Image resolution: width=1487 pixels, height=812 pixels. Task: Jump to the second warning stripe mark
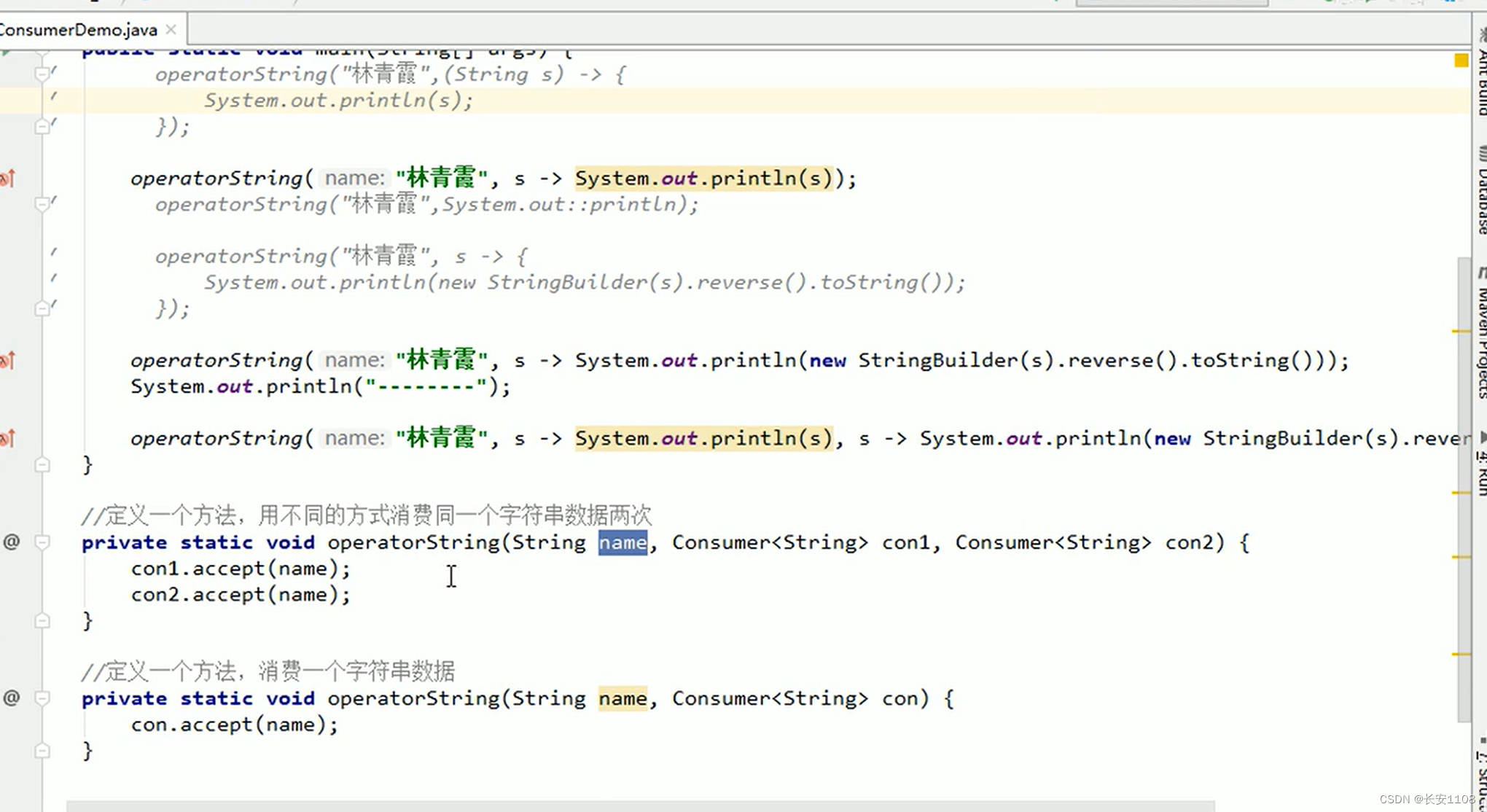click(1461, 493)
